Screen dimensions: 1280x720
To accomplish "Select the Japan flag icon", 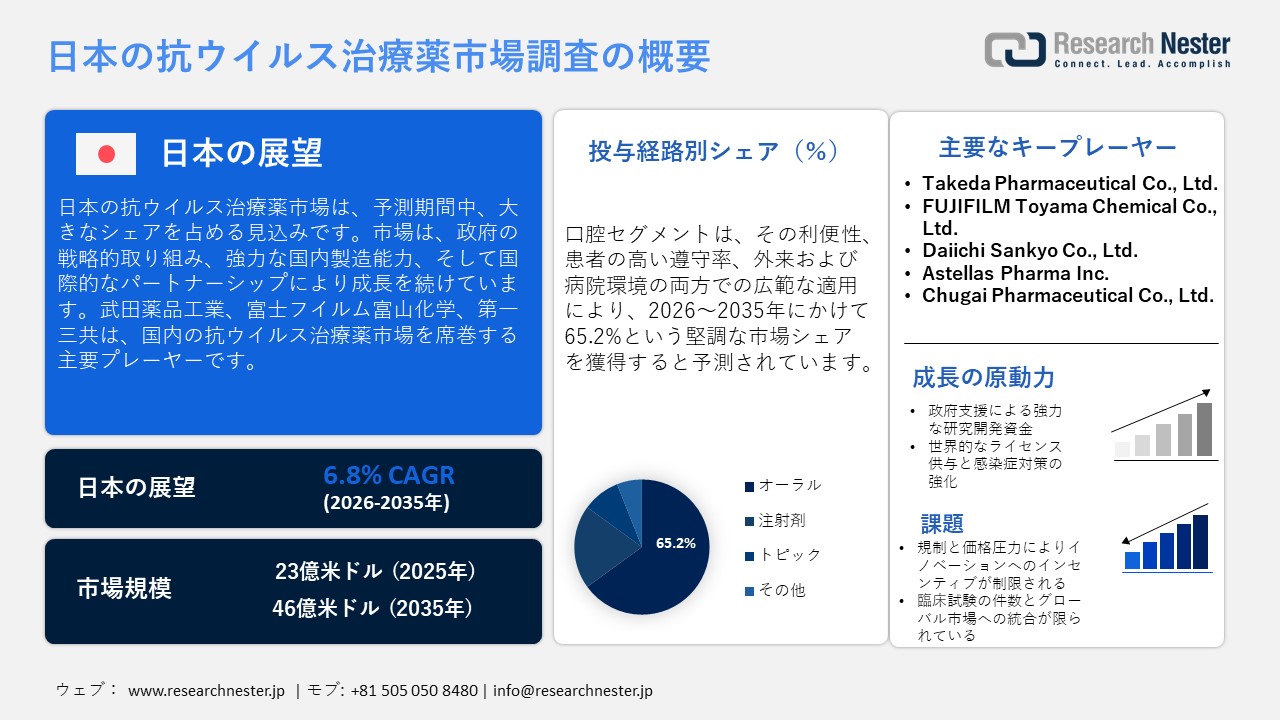I will [x=104, y=154].
